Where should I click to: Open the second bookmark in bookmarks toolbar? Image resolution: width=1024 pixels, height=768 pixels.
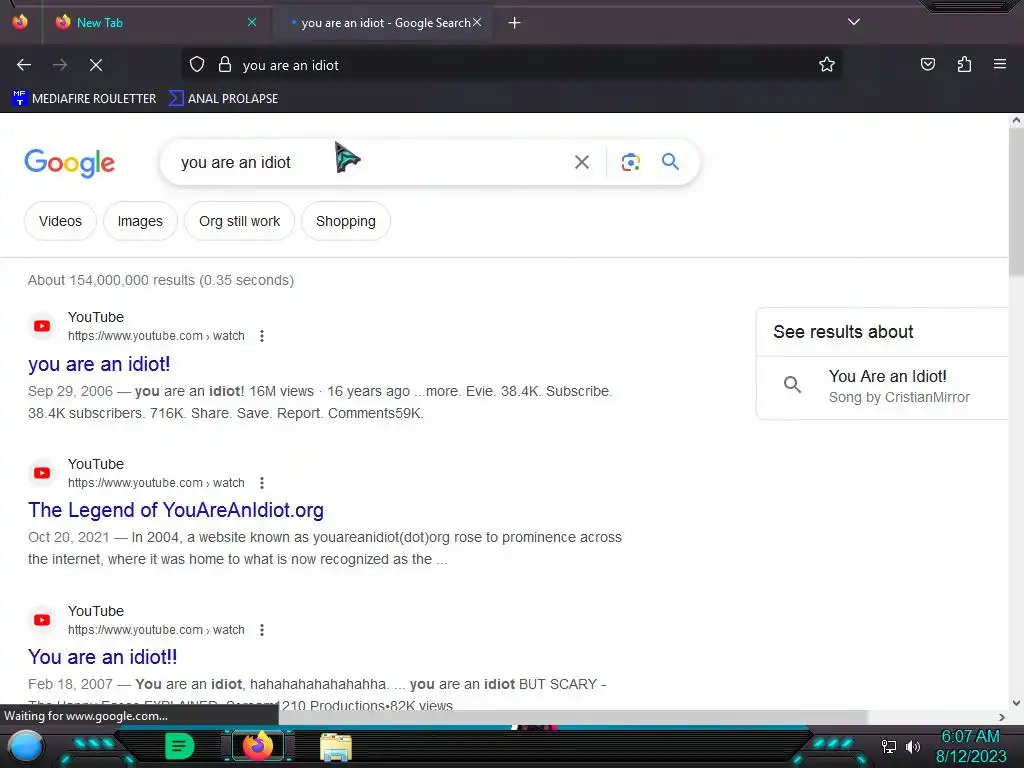point(223,99)
